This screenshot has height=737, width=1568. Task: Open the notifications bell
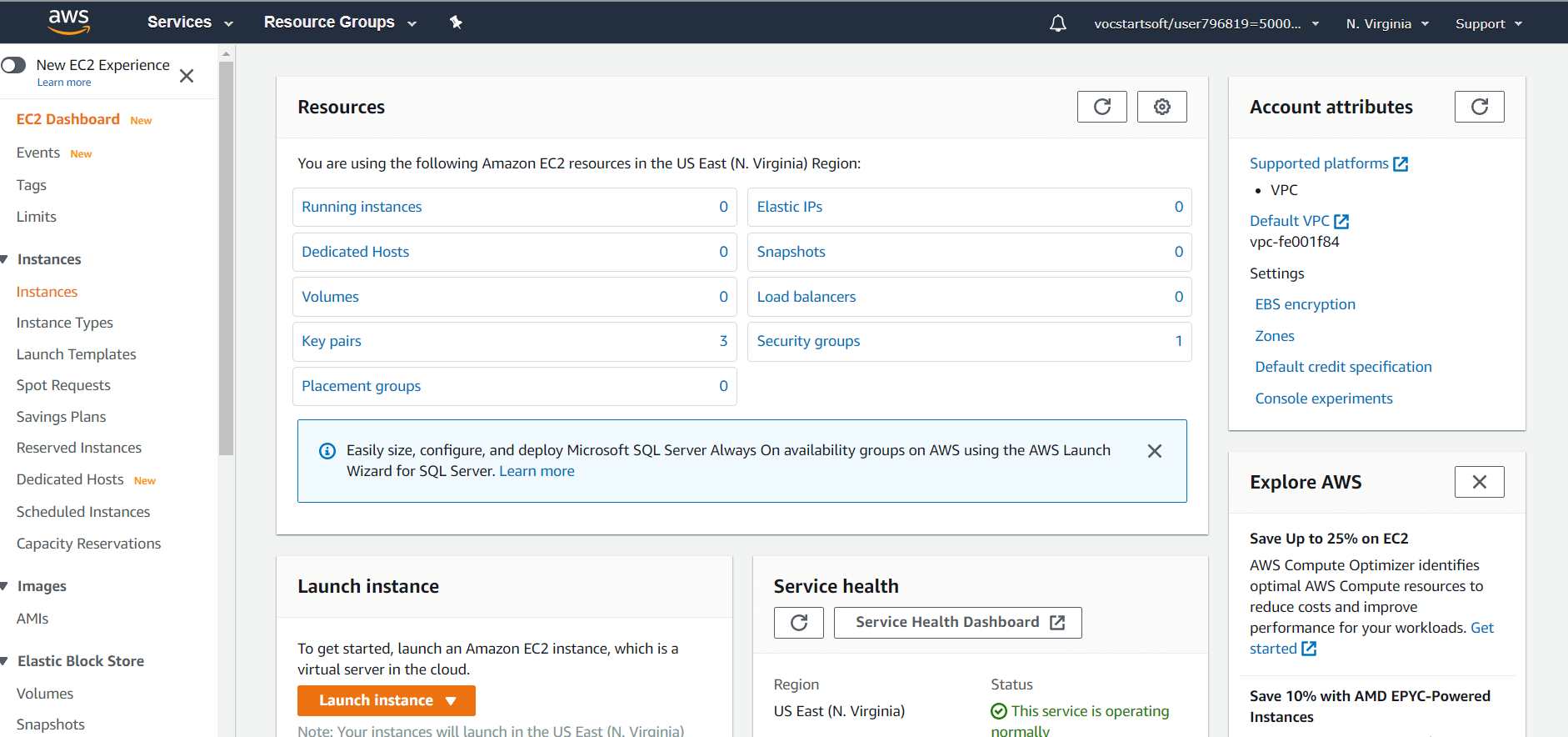(1057, 23)
